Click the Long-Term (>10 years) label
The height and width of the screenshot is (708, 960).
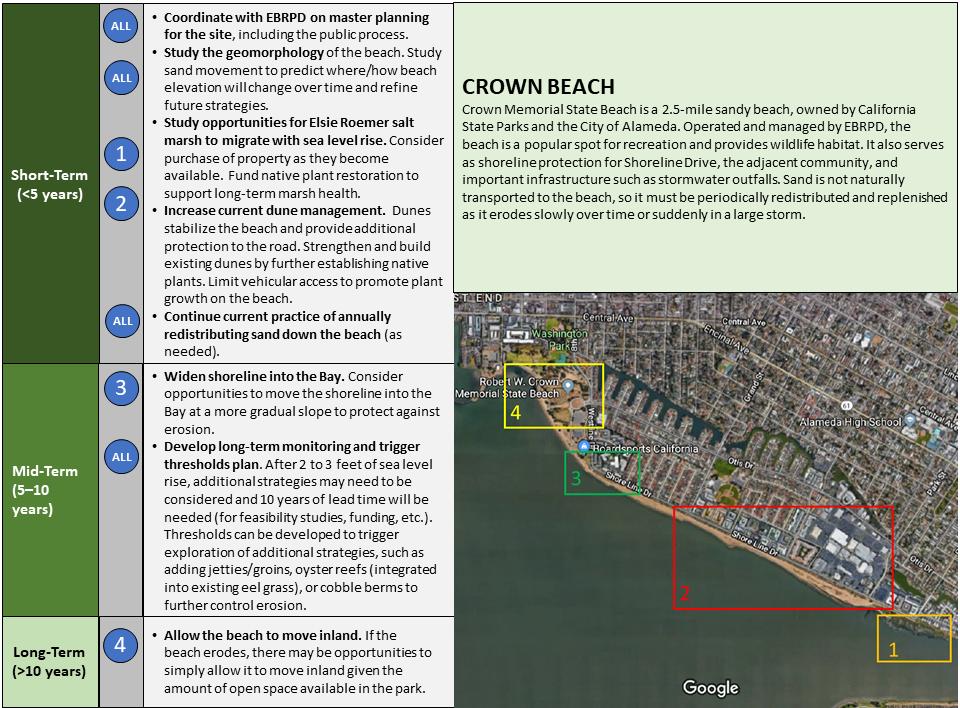[49, 661]
